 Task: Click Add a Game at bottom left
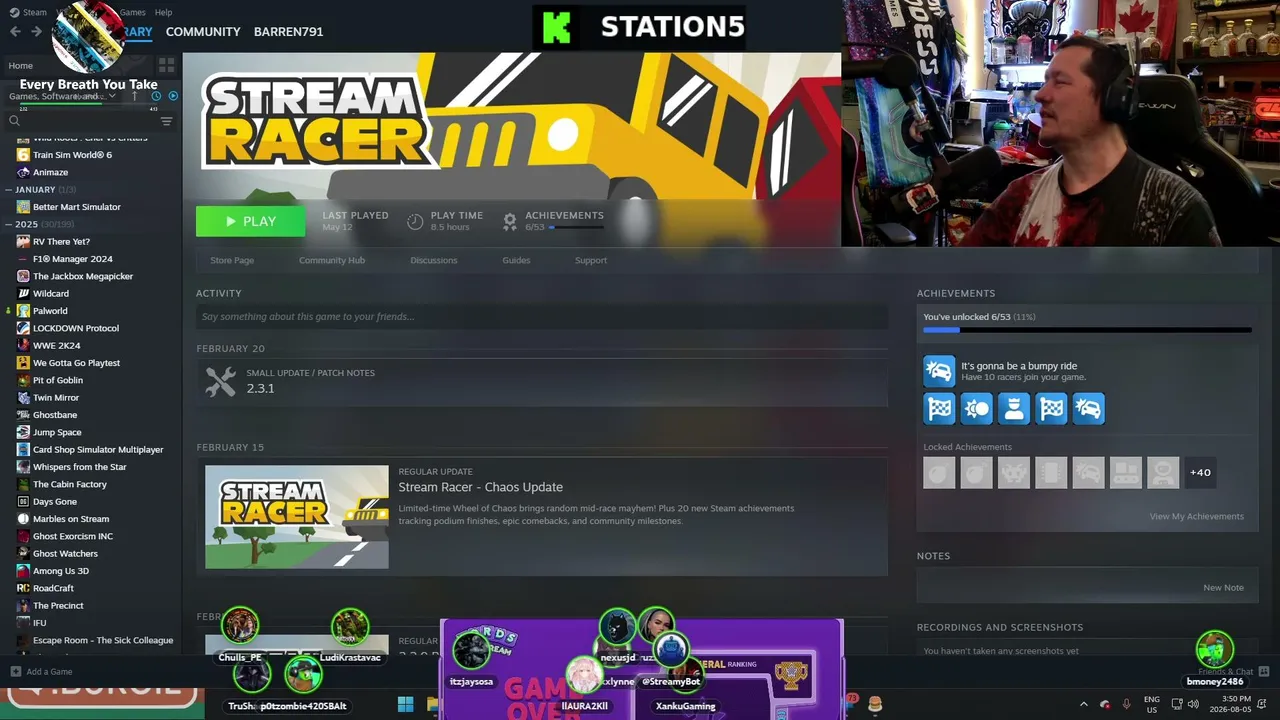pyautogui.click(x=40, y=672)
